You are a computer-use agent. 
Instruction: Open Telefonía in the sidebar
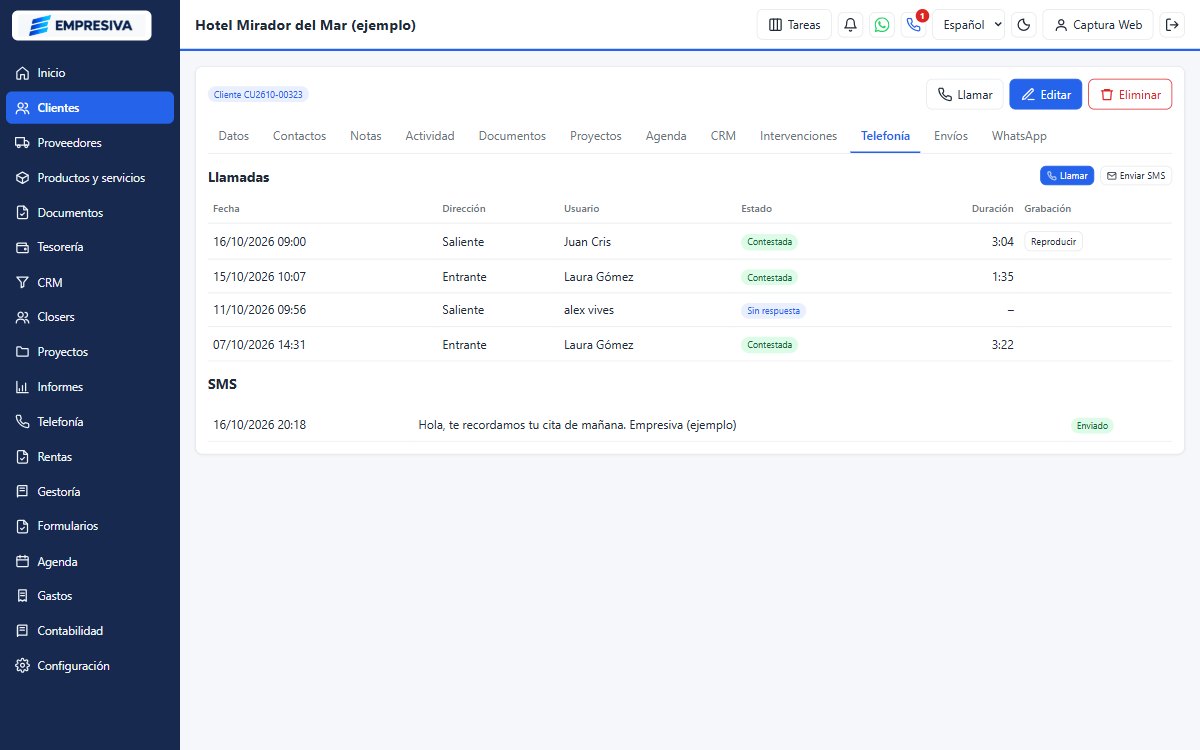90,422
